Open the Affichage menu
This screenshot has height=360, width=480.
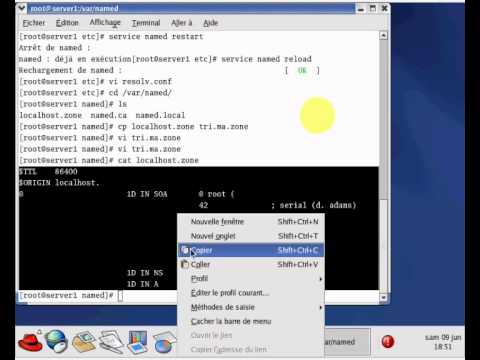[105, 23]
